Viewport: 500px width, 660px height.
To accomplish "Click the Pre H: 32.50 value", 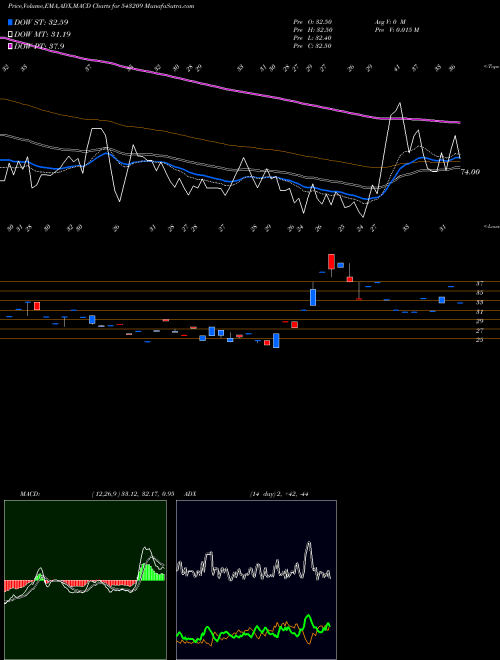I will tap(313, 30).
